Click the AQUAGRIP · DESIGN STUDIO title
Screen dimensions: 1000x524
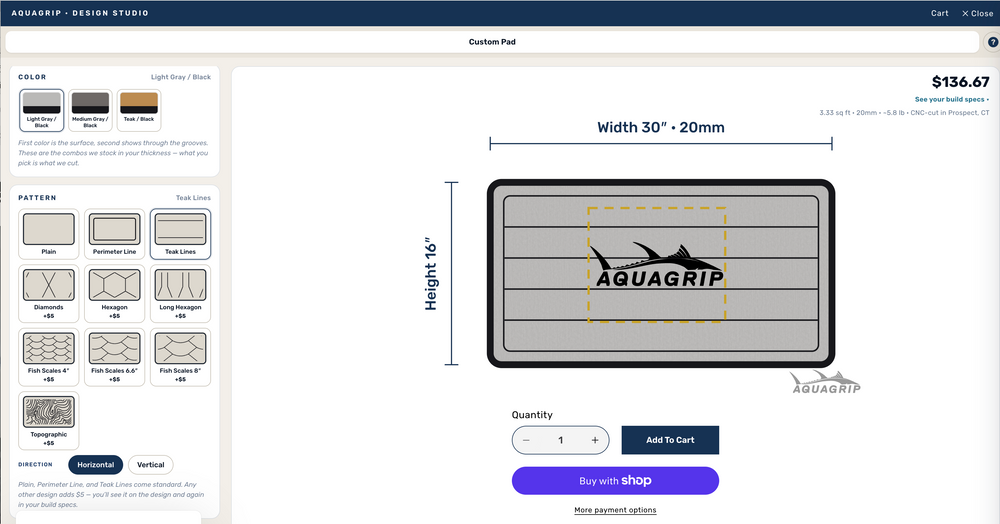(80, 13)
